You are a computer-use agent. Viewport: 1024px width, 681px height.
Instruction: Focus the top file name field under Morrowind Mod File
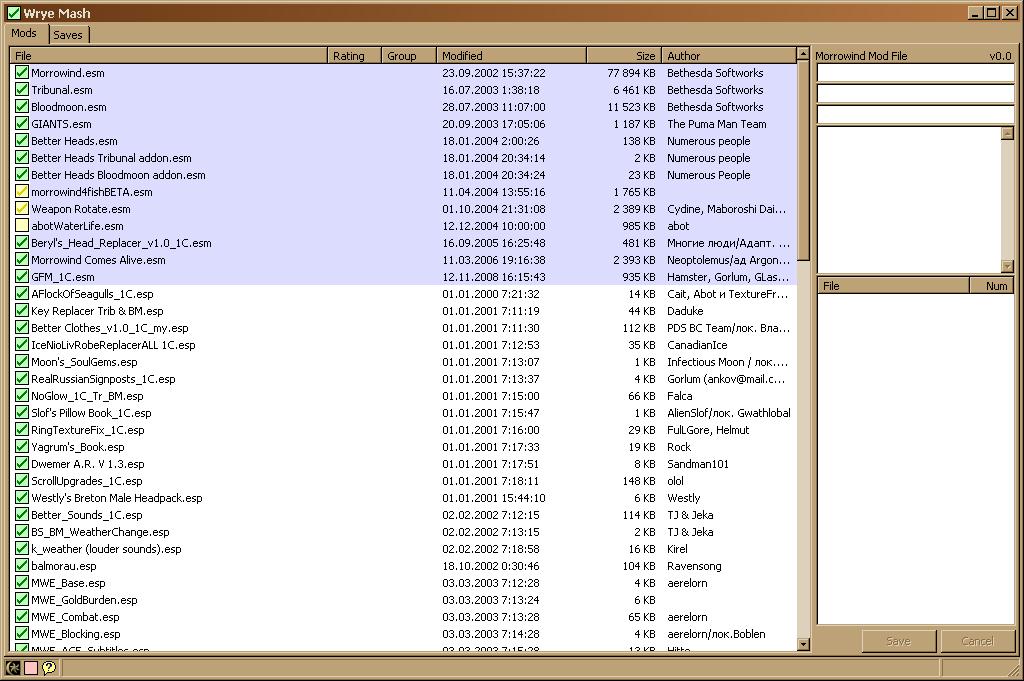tap(916, 73)
